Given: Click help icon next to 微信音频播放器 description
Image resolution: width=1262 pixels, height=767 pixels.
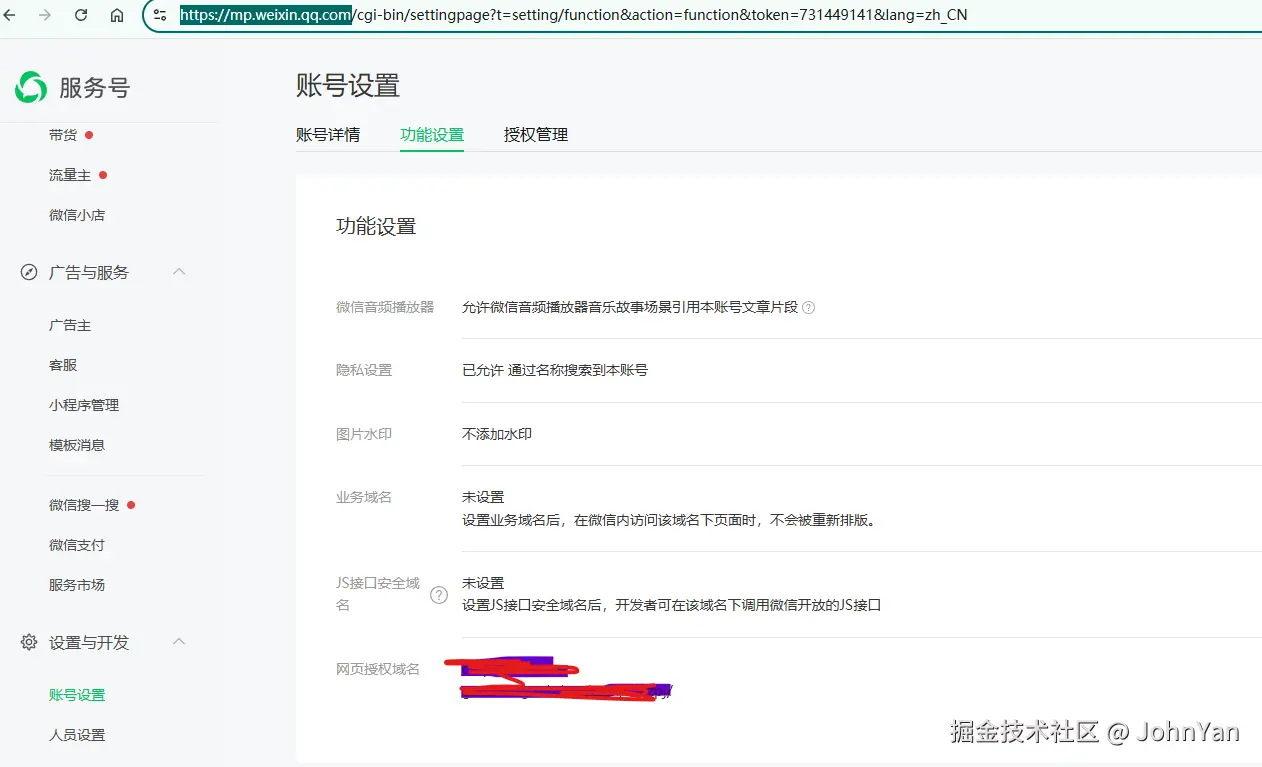Looking at the screenshot, I should [809, 308].
